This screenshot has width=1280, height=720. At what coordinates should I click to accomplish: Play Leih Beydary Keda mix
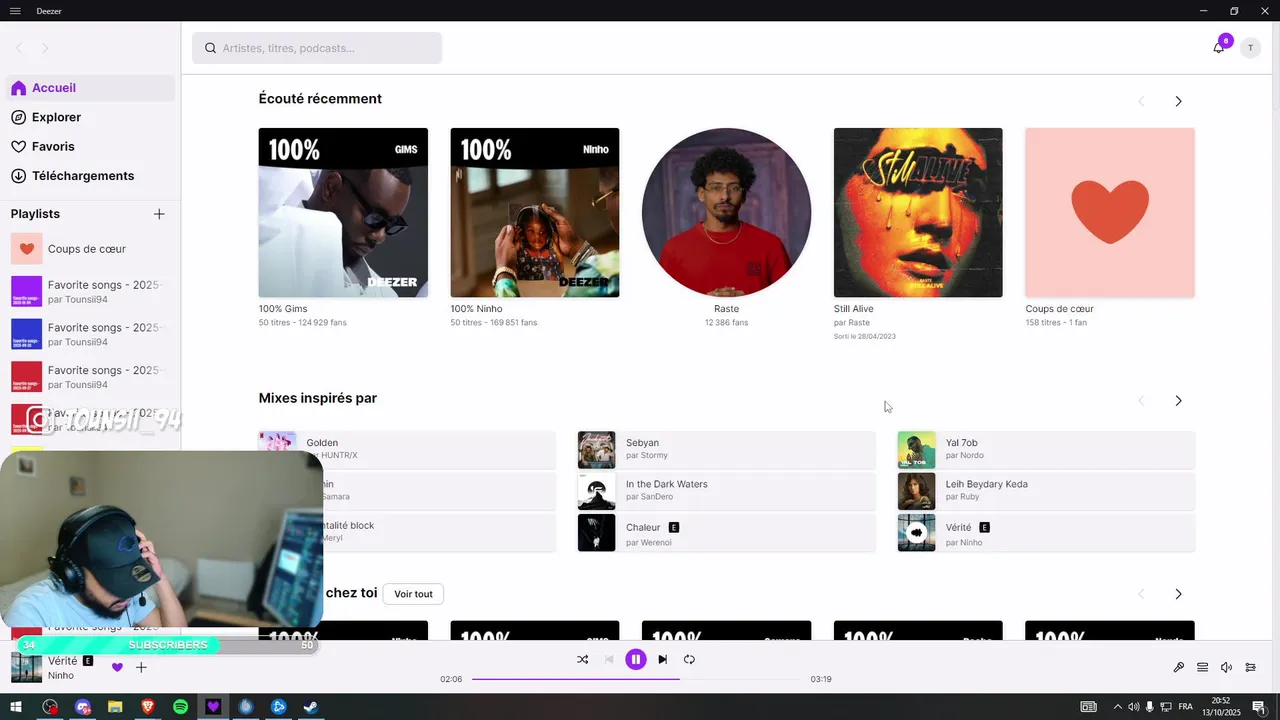(1046, 491)
